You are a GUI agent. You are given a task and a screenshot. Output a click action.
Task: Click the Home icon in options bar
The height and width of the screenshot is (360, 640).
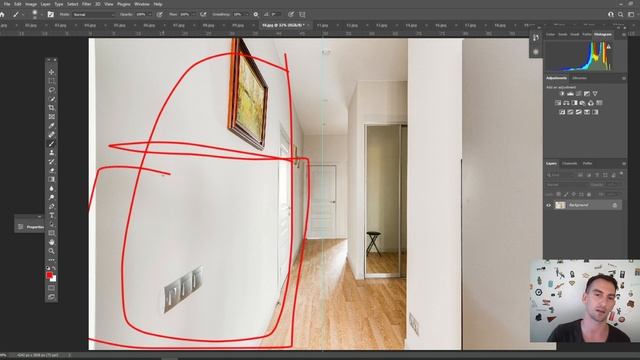[2, 14]
